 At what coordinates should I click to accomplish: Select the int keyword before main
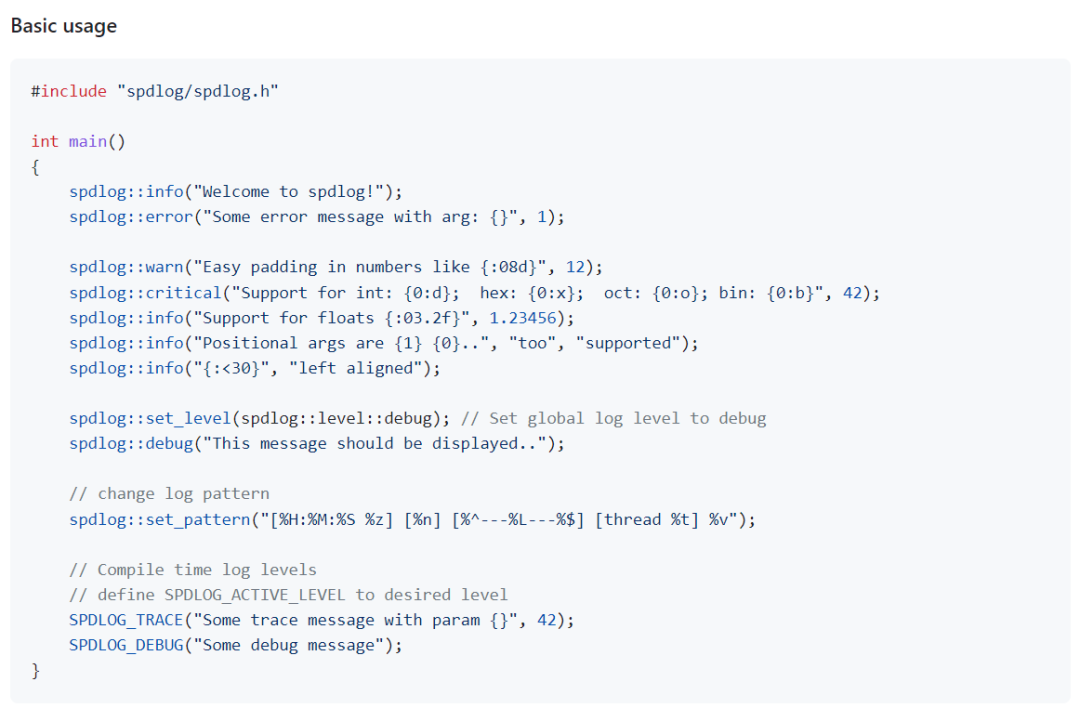pos(45,142)
